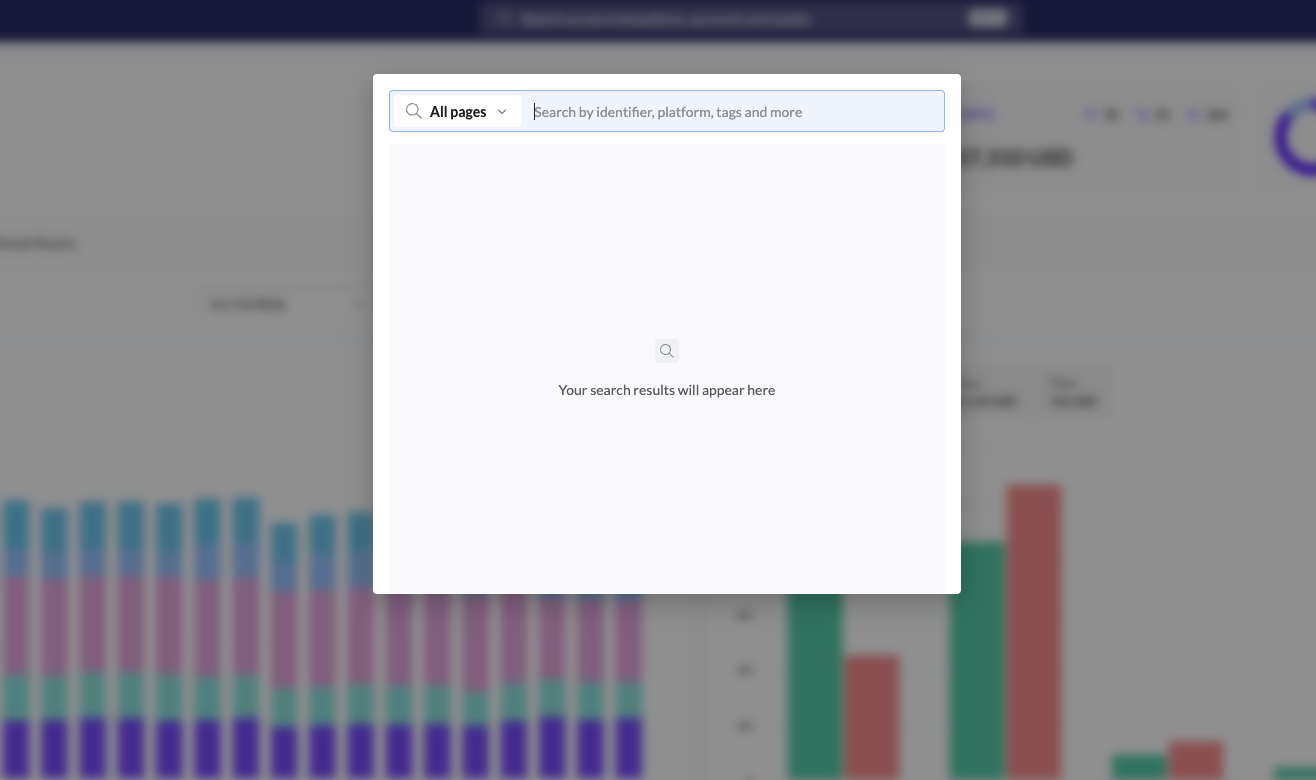Viewport: 1316px width, 780px height.
Task: Click the small green bar at bottom right corner
Action: pyautogui.click(x=1295, y=773)
